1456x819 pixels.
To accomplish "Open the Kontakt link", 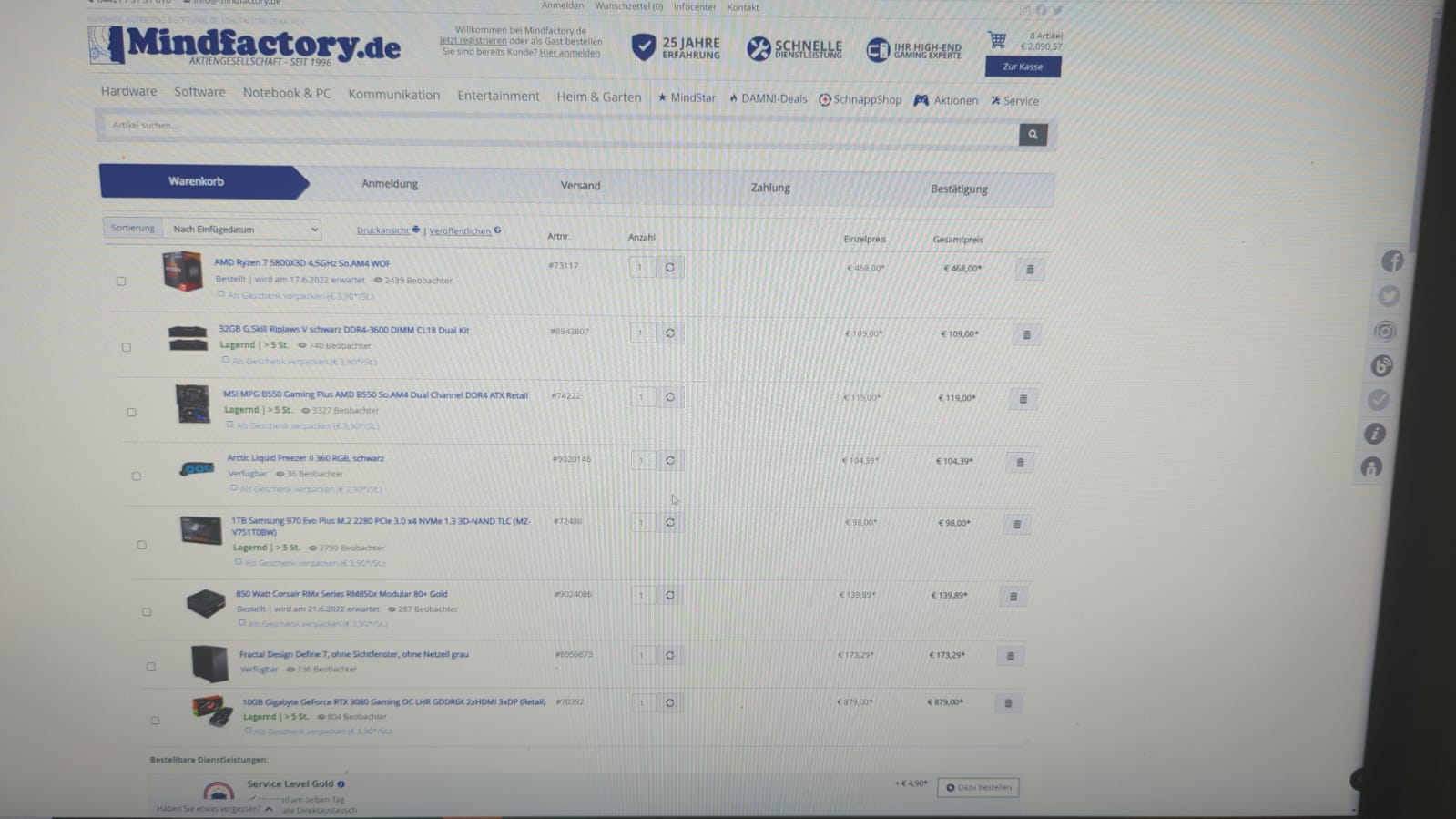I will (x=742, y=7).
